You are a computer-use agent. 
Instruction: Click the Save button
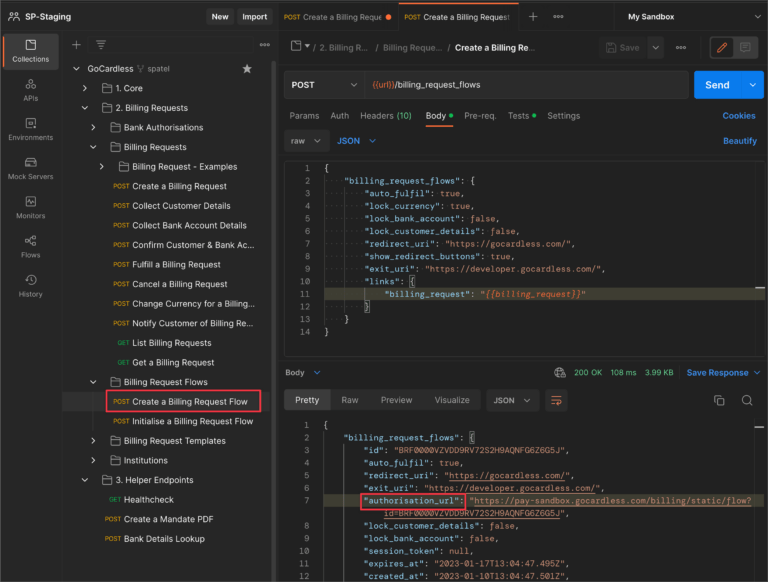[x=623, y=48]
